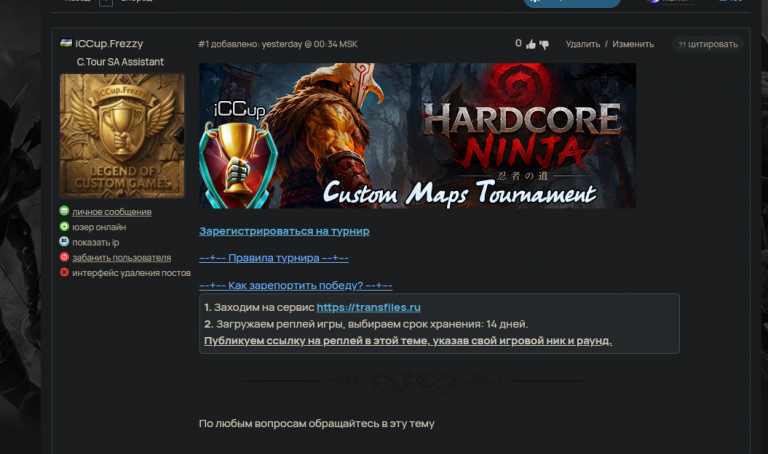Click the 'Публикуем ссылку на реплей' underlined text
The image size is (768, 454).
tap(408, 341)
